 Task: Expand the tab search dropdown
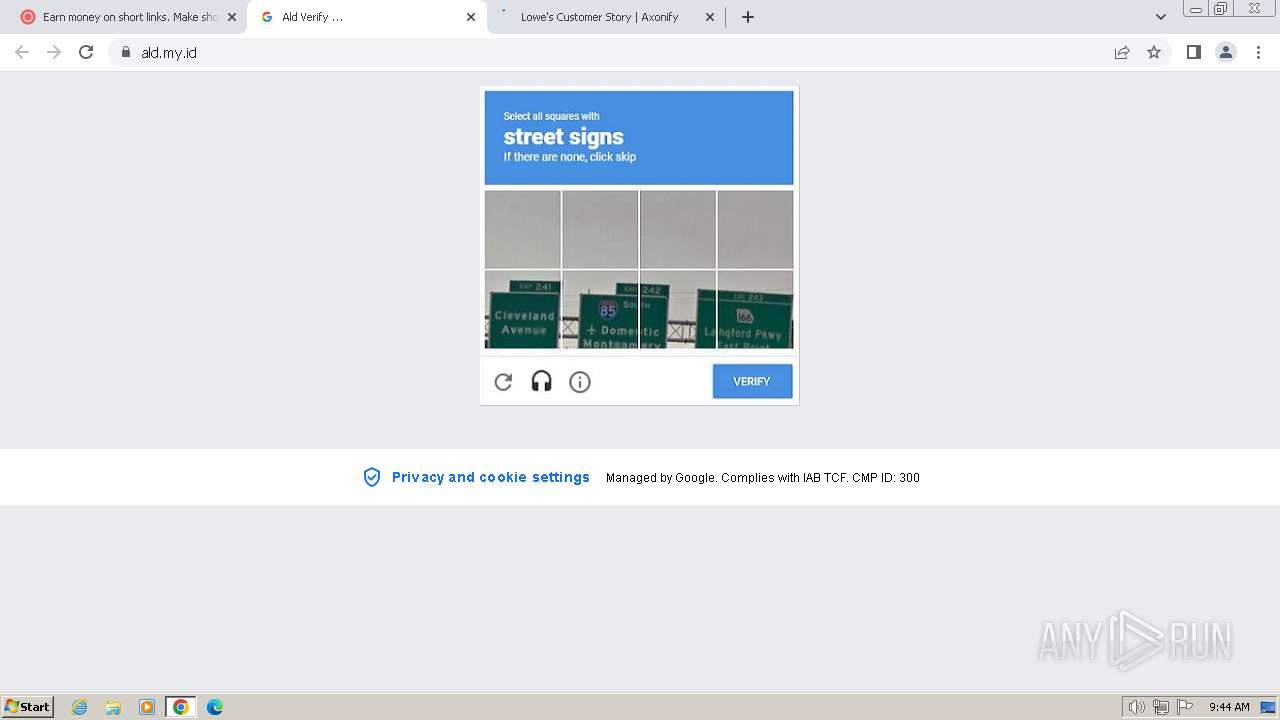(1161, 17)
